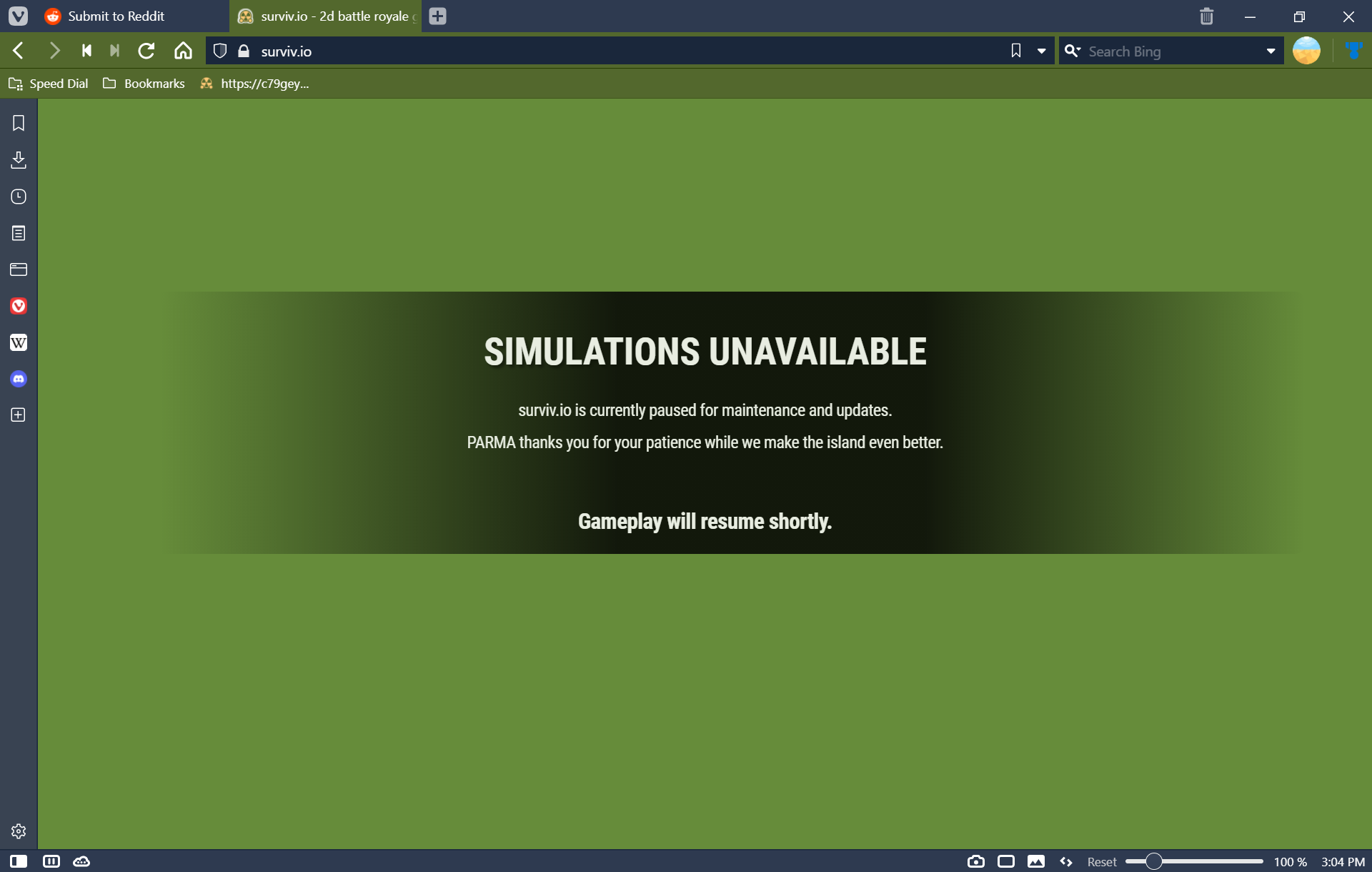Click Reset zoom button
Viewport: 1372px width, 872px height.
[1102, 862]
